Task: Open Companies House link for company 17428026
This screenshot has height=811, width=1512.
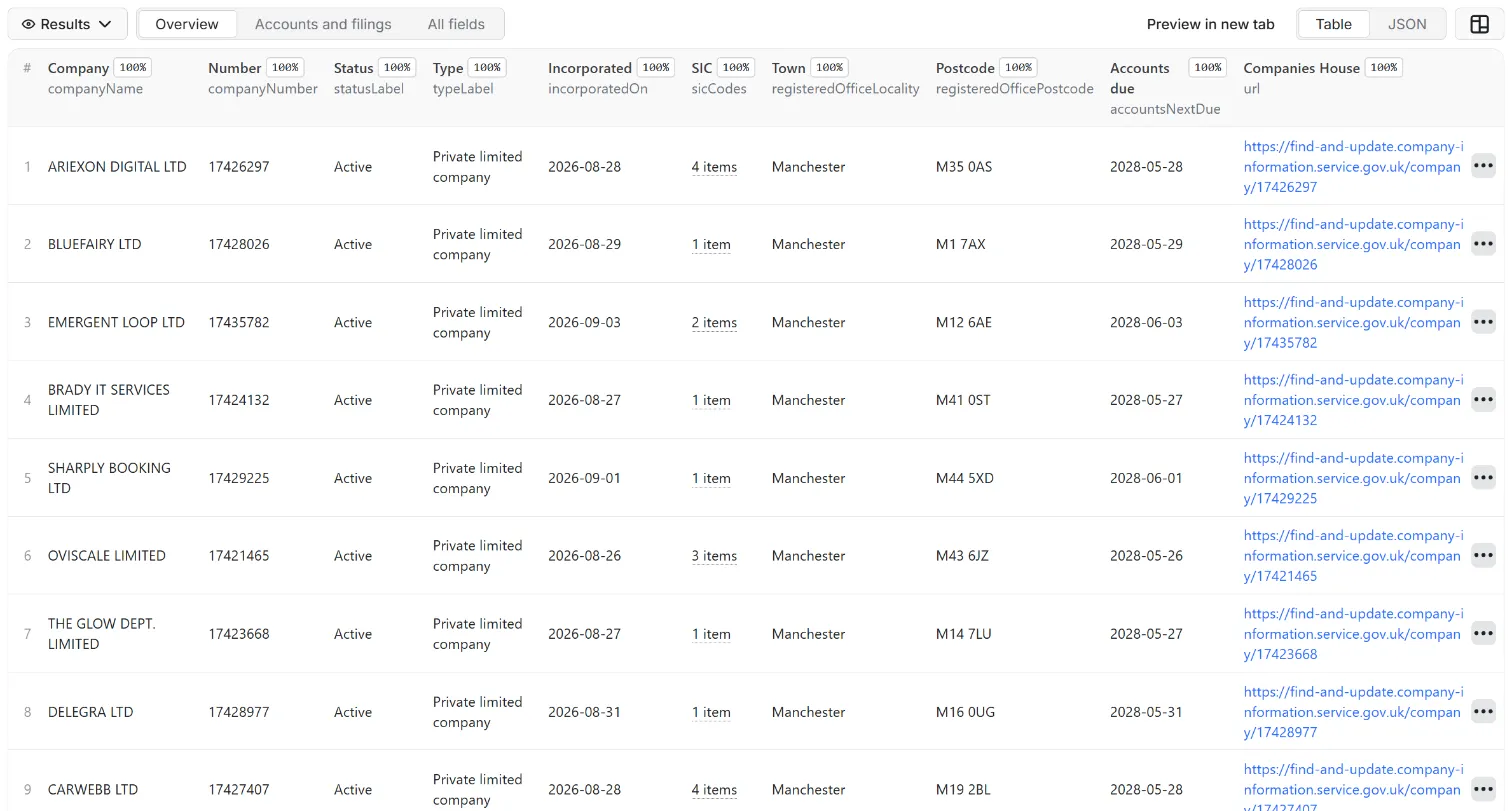Action: point(1353,244)
